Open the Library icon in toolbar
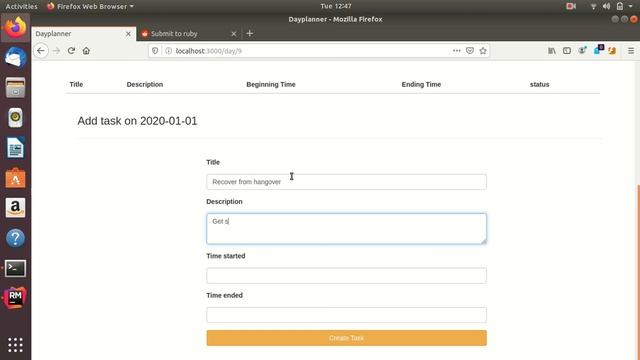Viewport: 640px width, 360px height. pos(552,51)
